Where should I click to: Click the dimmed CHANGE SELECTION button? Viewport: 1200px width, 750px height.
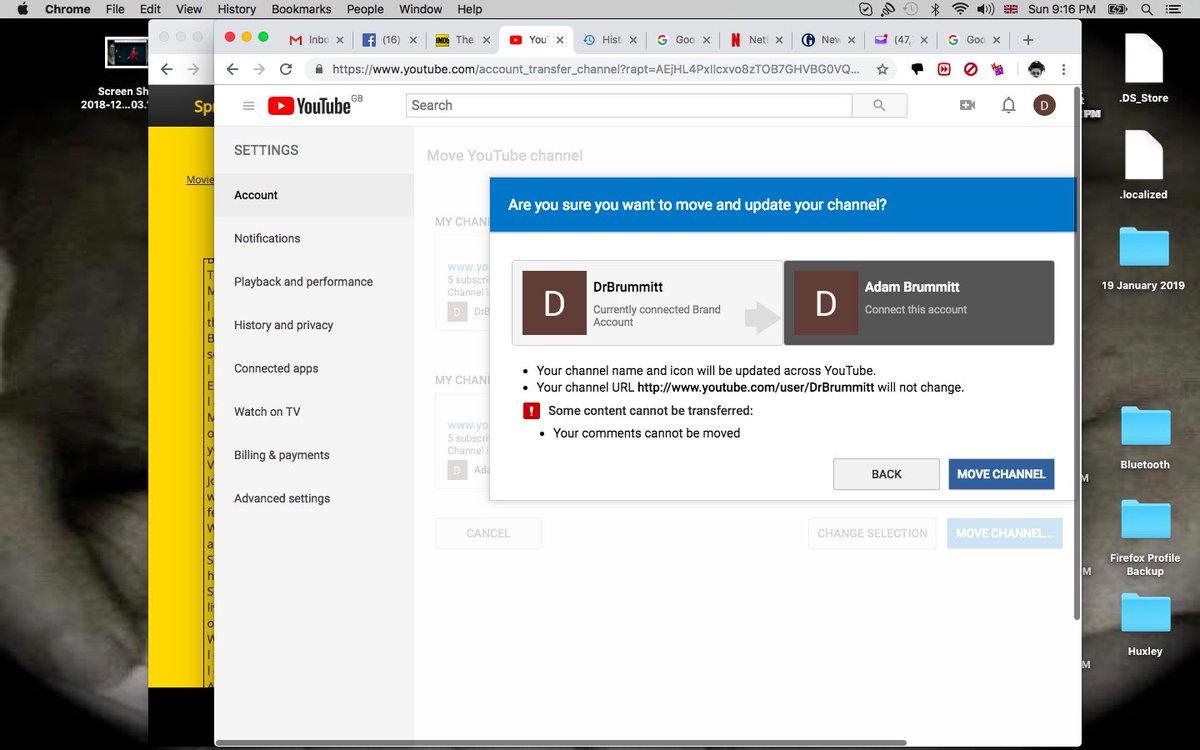click(873, 533)
